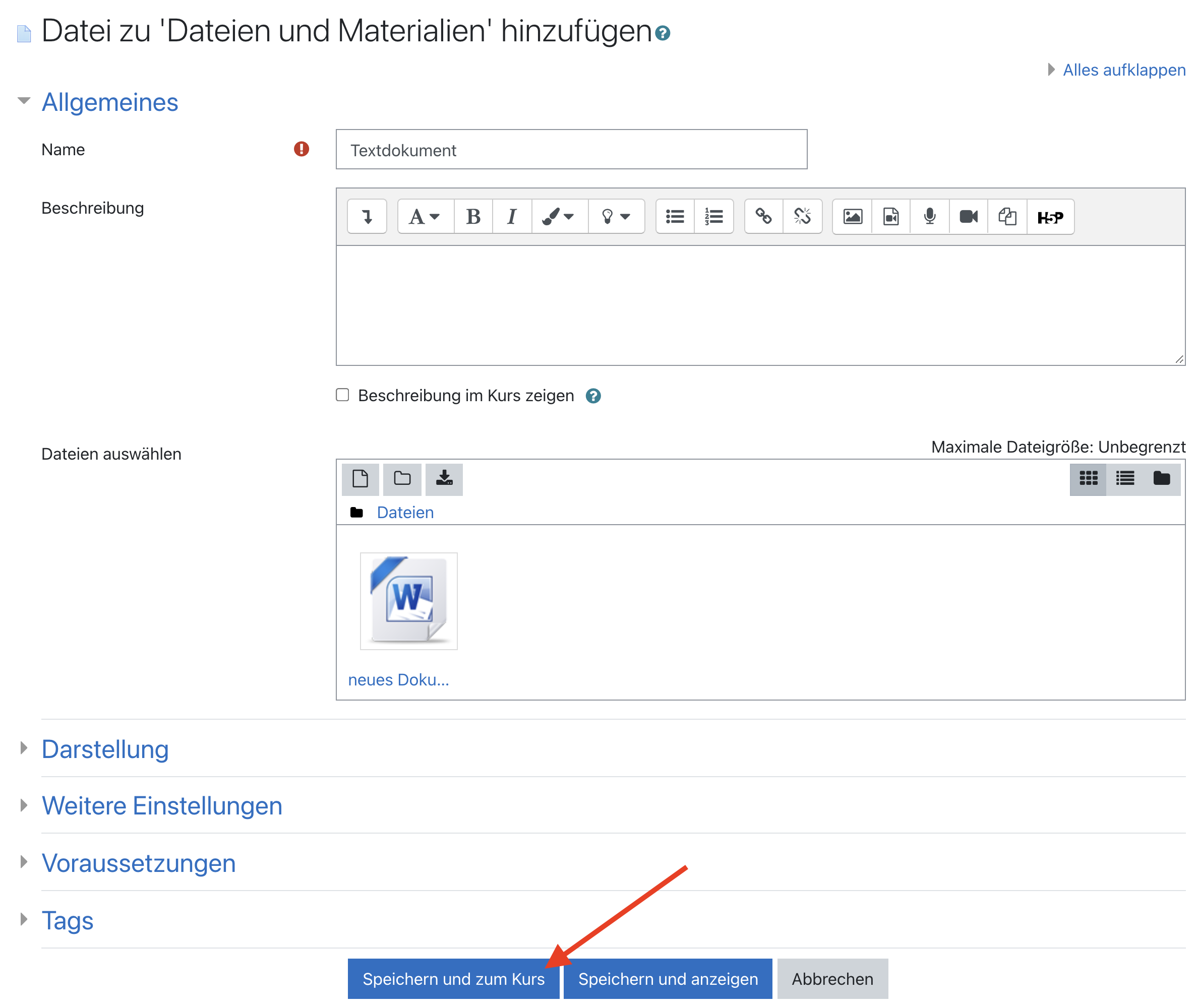
Task: Expand the Darstellung section
Action: tap(105, 749)
